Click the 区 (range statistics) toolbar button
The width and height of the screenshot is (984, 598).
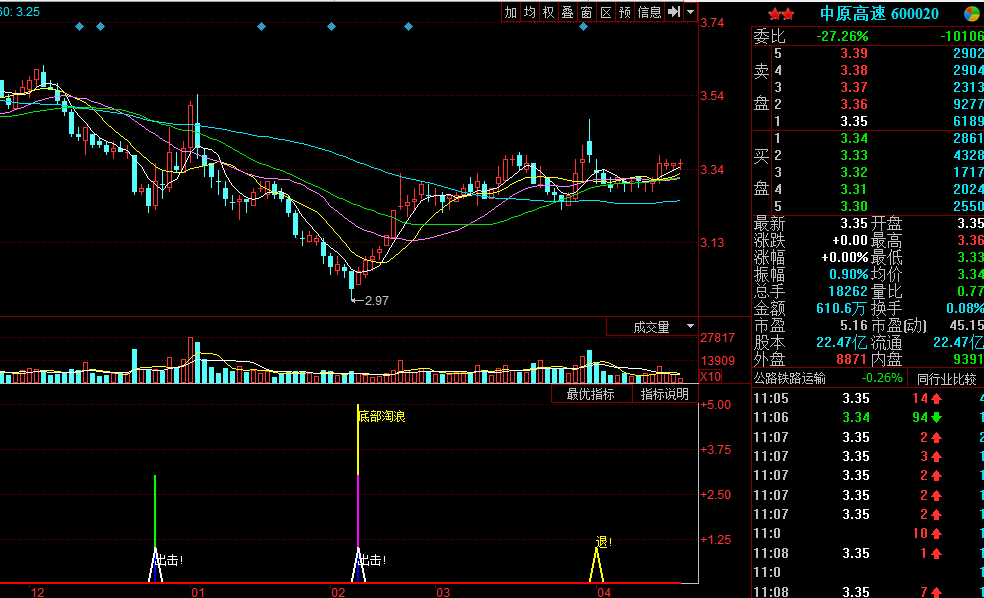(606, 12)
